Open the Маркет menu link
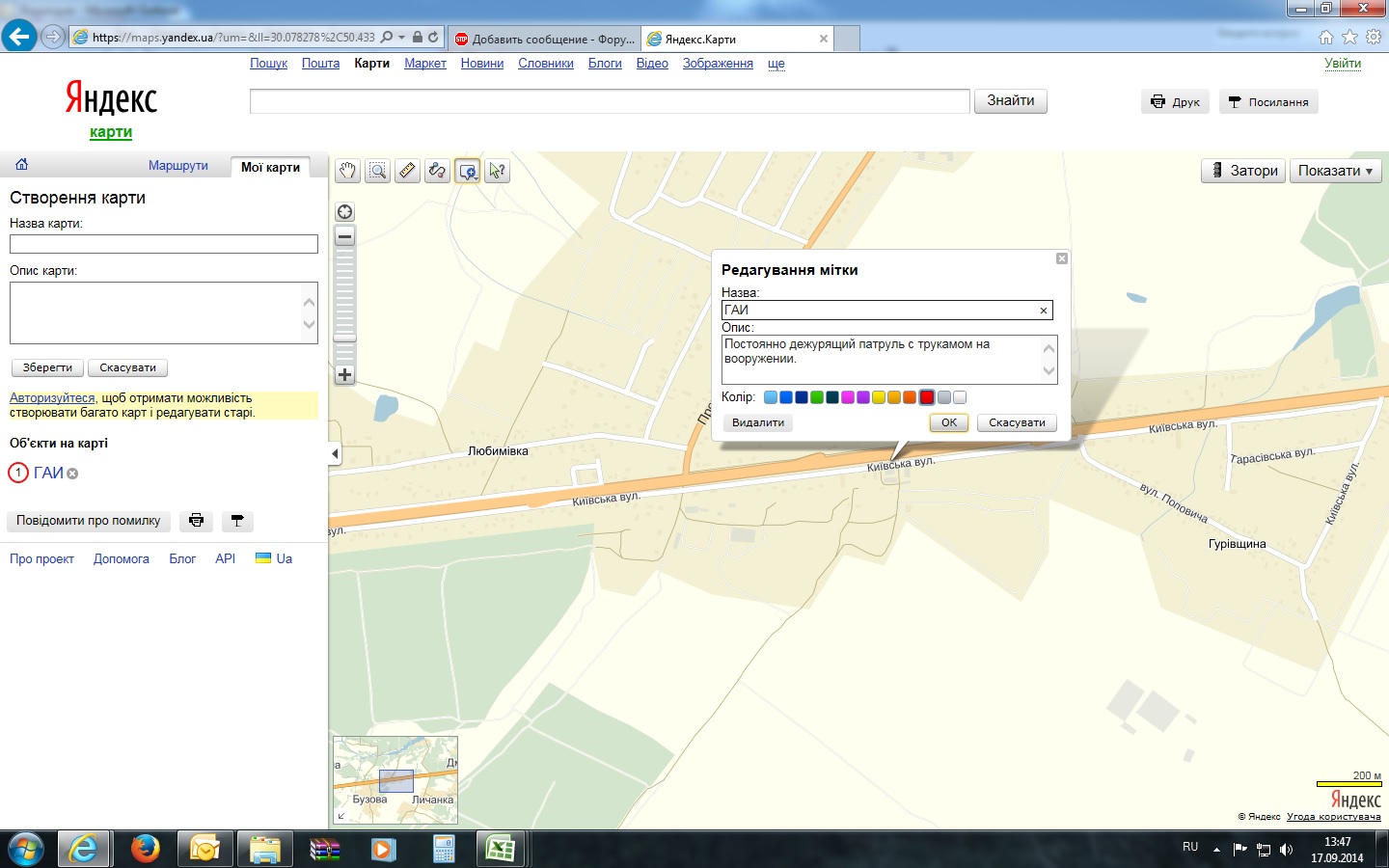 click(x=424, y=64)
